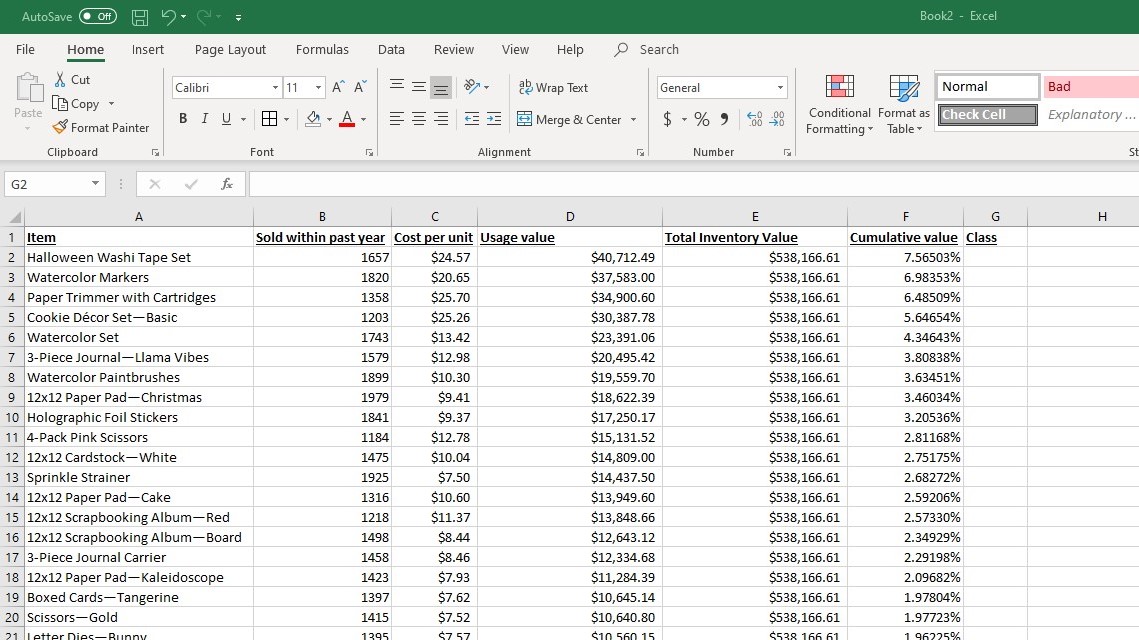The height and width of the screenshot is (640, 1139).
Task: Open the View tab
Action: point(515,49)
